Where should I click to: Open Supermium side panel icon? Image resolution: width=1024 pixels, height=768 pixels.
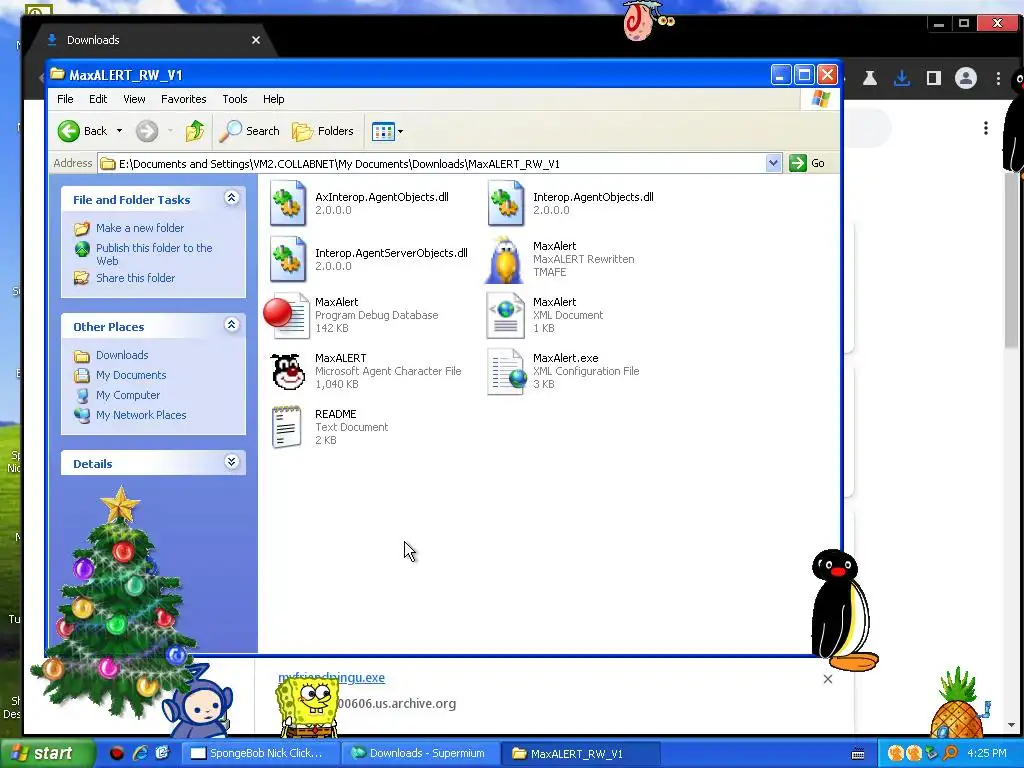(934, 78)
